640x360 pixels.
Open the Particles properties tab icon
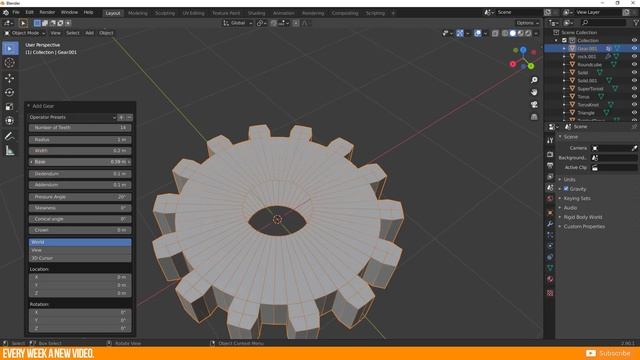[550, 235]
